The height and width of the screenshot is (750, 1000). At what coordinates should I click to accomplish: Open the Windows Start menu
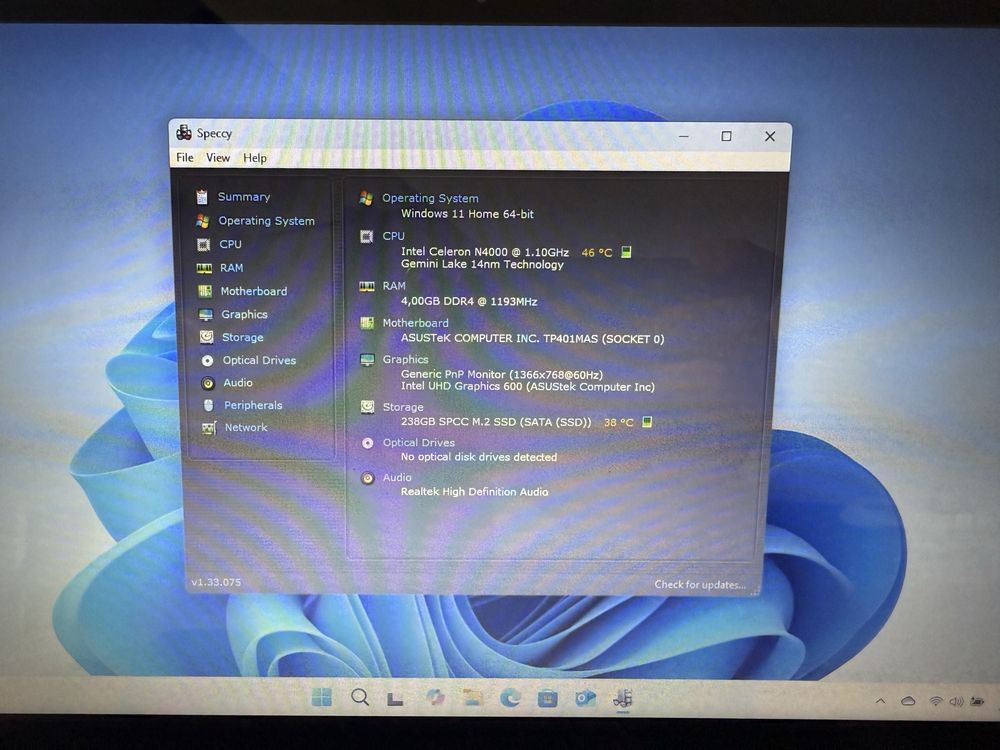point(321,697)
